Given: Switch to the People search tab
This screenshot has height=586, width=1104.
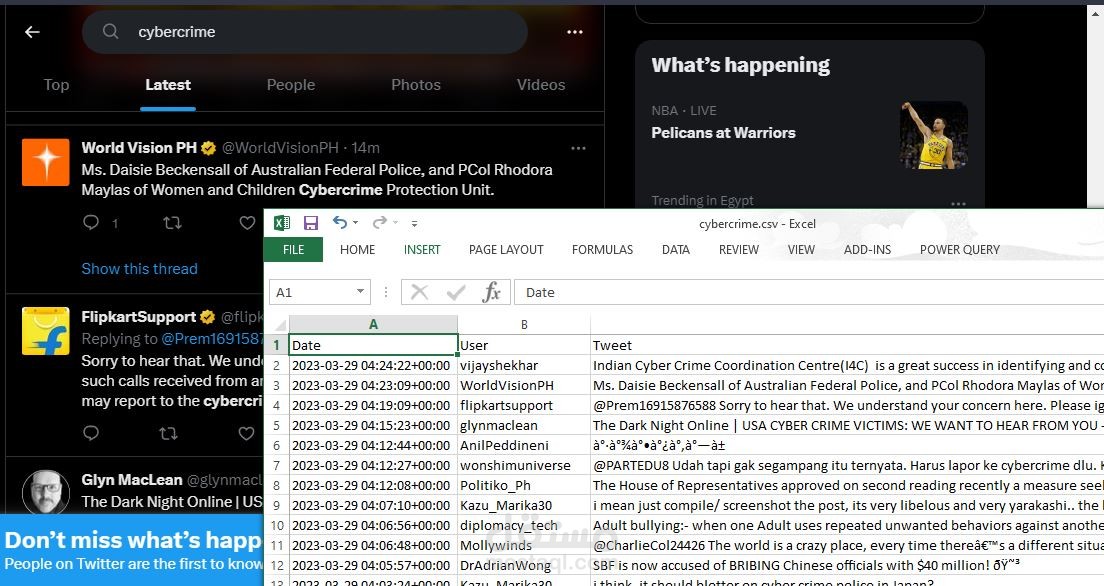Looking at the screenshot, I should [x=291, y=85].
